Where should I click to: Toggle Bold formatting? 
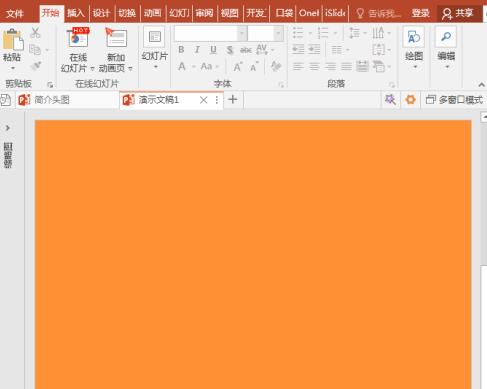[x=181, y=50]
